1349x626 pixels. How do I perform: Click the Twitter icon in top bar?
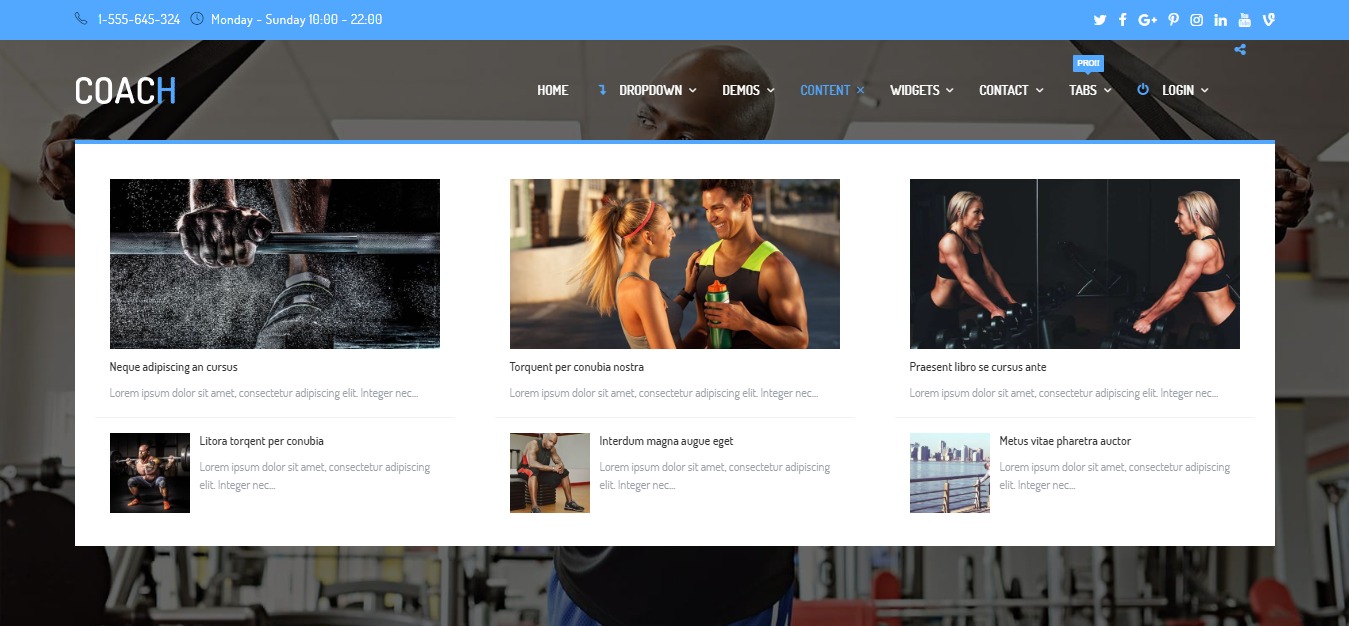pyautogui.click(x=1100, y=20)
